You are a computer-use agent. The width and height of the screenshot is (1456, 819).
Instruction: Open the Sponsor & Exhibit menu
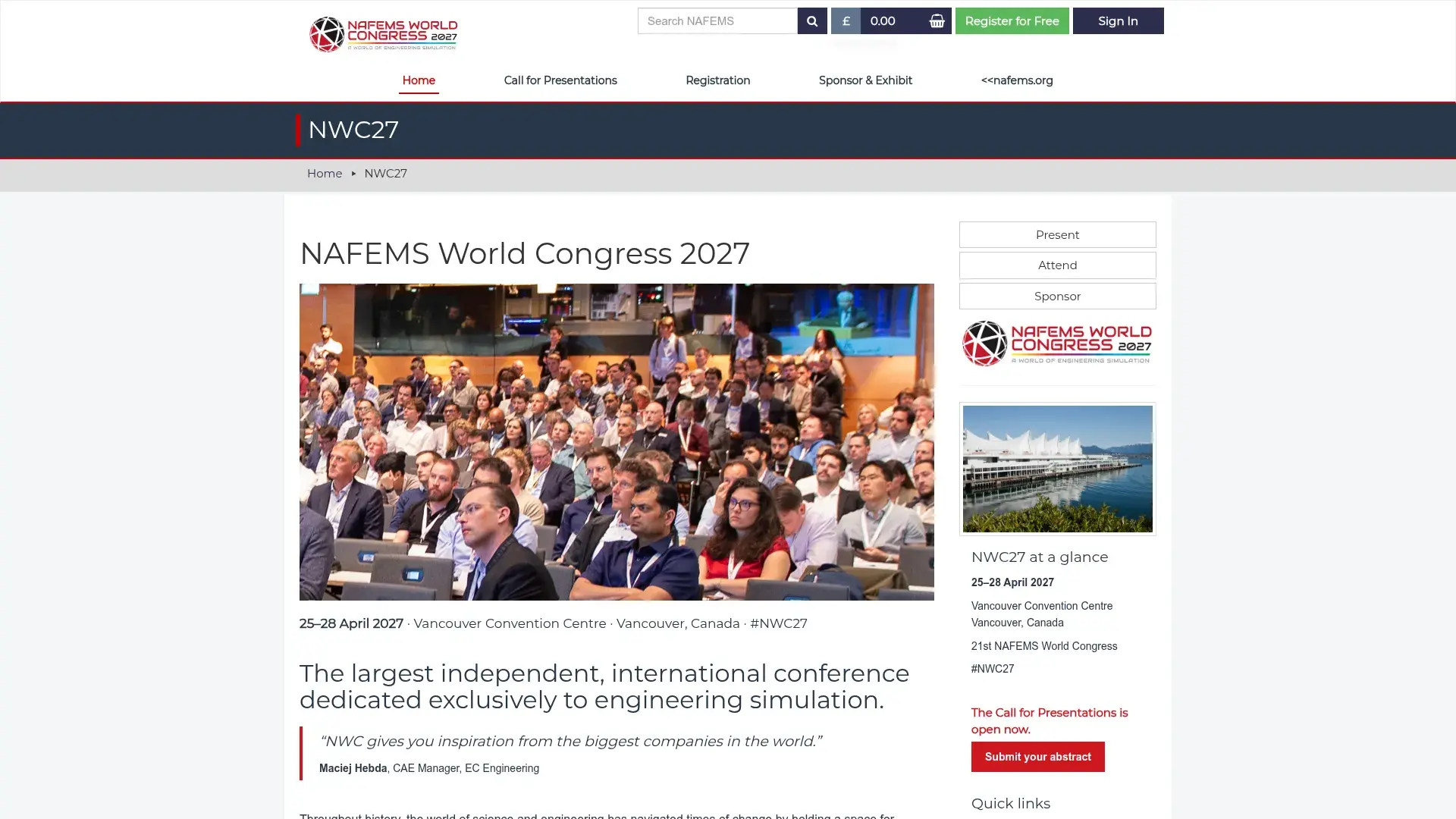click(x=865, y=80)
